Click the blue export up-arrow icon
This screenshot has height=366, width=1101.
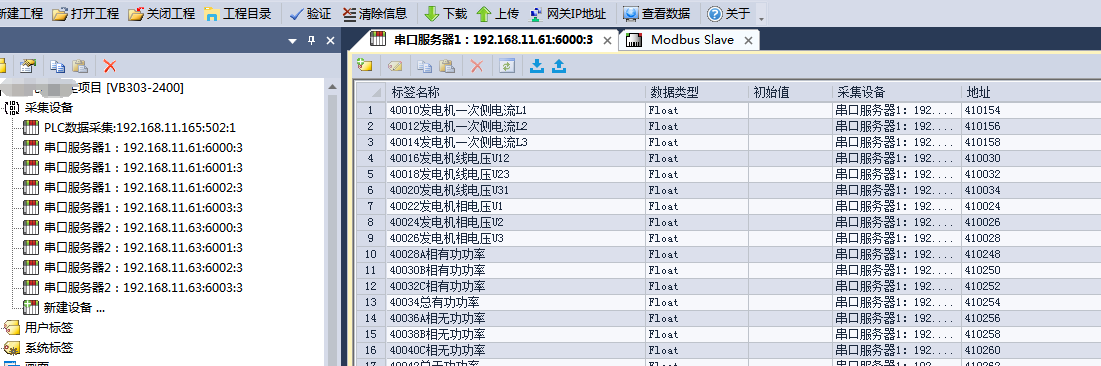560,66
